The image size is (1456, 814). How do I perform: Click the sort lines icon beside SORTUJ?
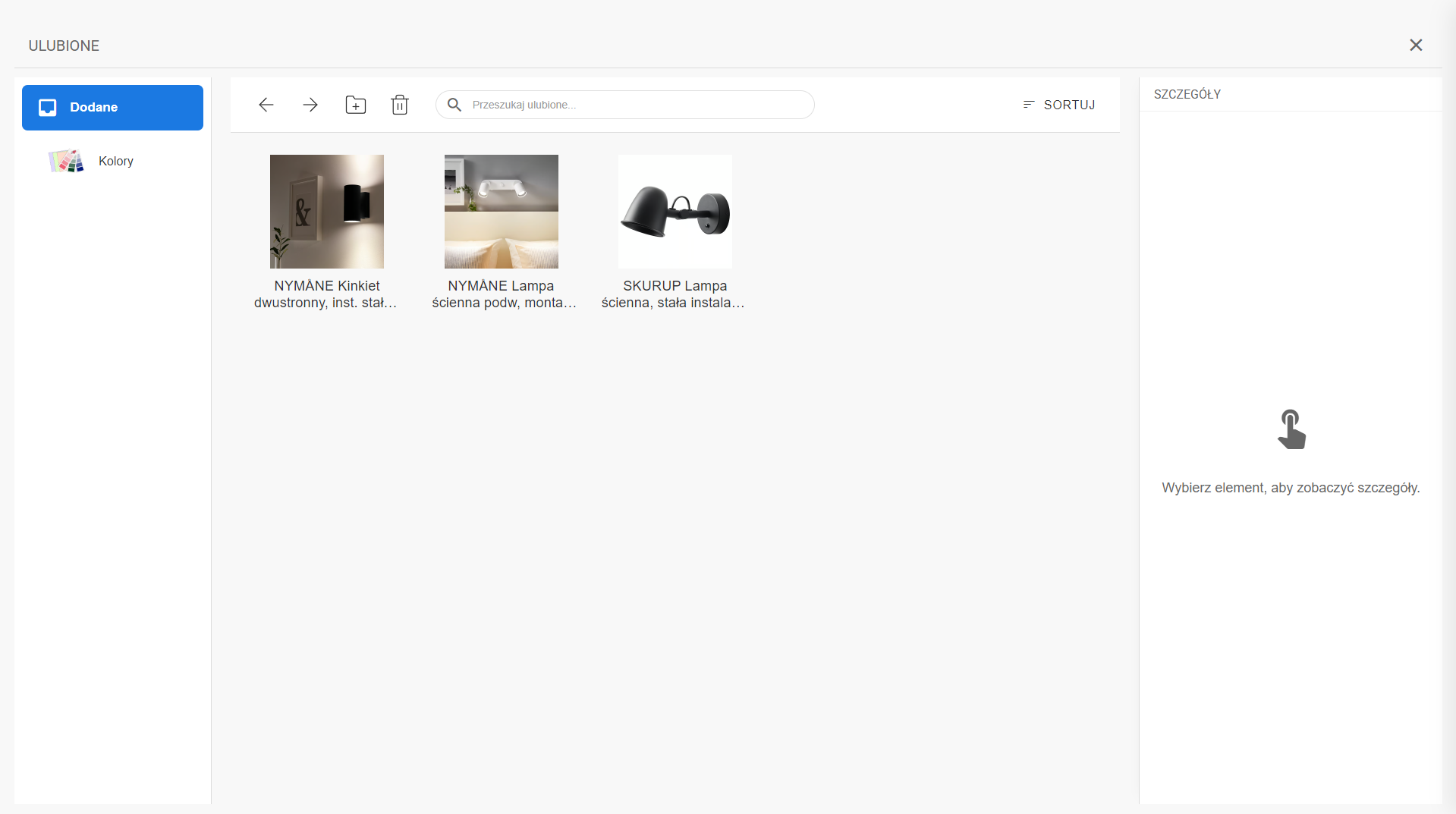pyautogui.click(x=1029, y=105)
